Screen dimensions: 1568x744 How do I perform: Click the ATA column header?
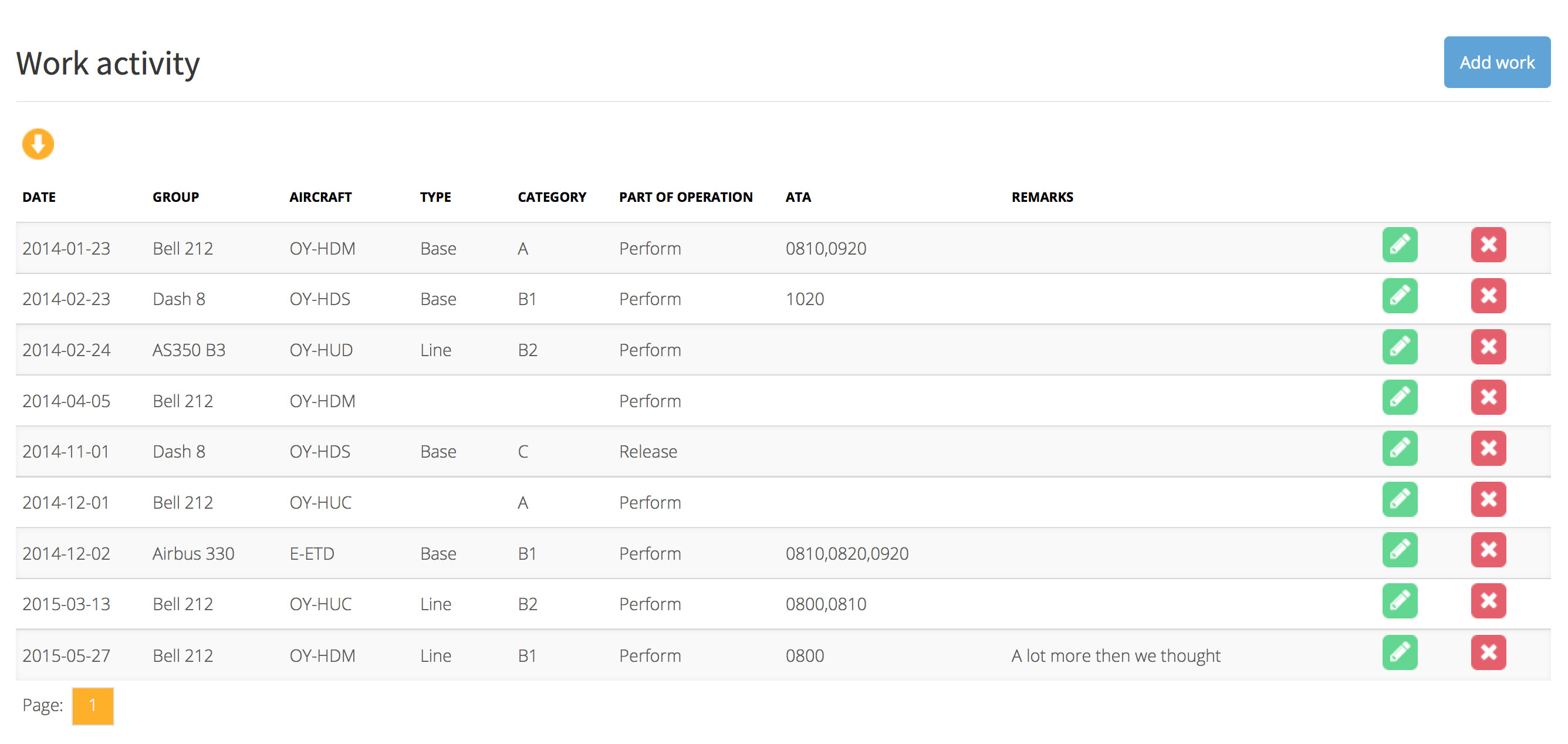[798, 197]
